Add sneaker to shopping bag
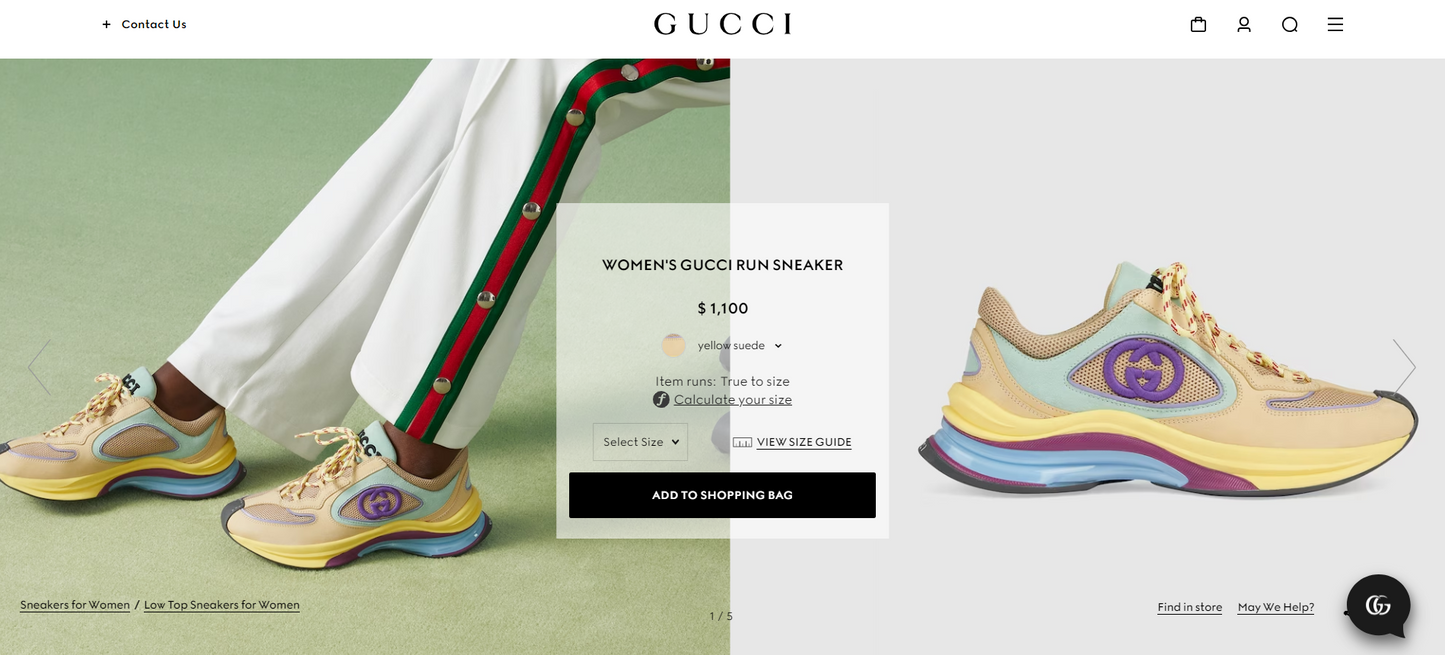Viewport: 1445px width, 655px height. pyautogui.click(x=722, y=495)
